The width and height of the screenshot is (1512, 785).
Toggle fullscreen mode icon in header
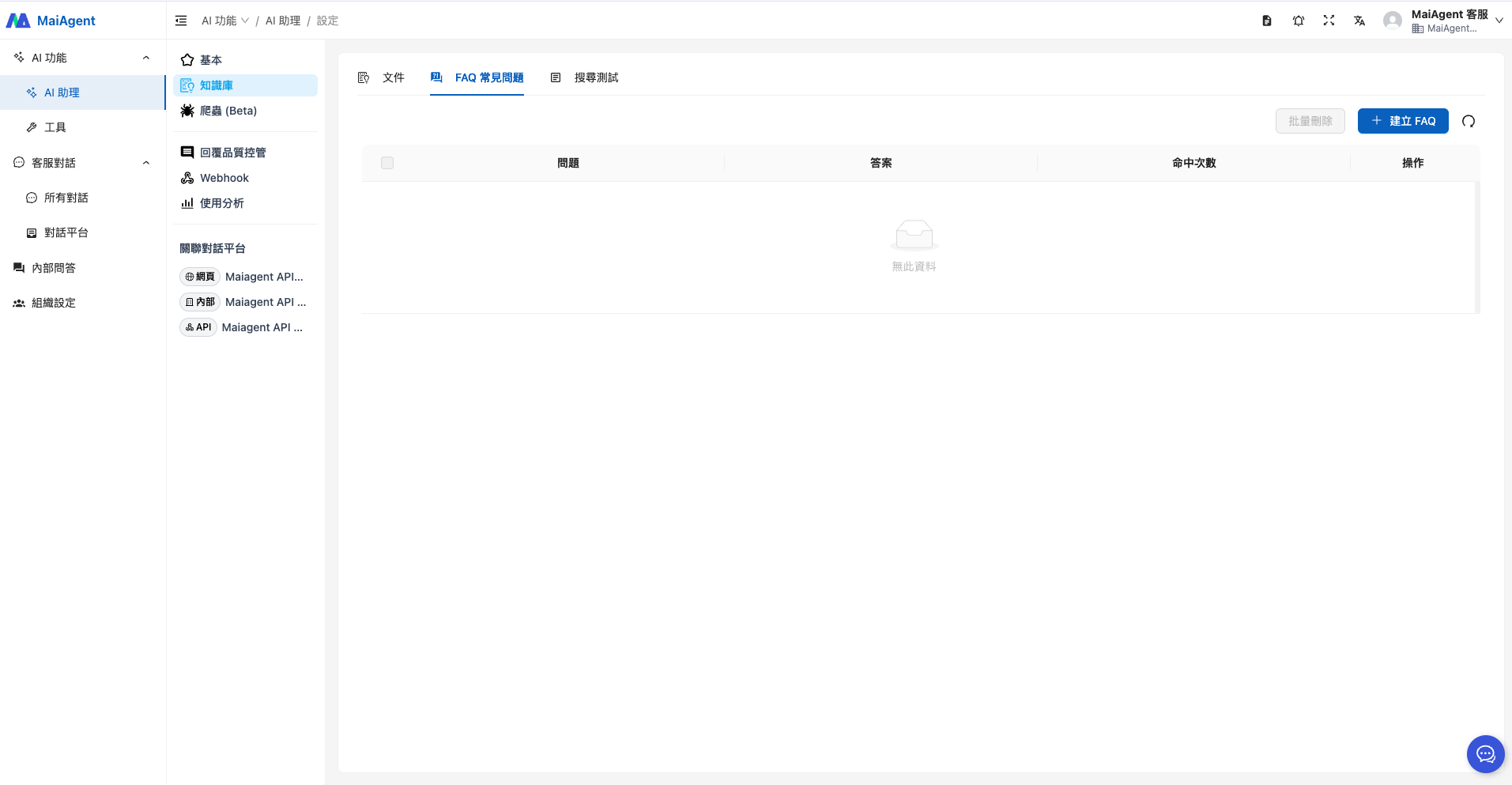click(1329, 21)
